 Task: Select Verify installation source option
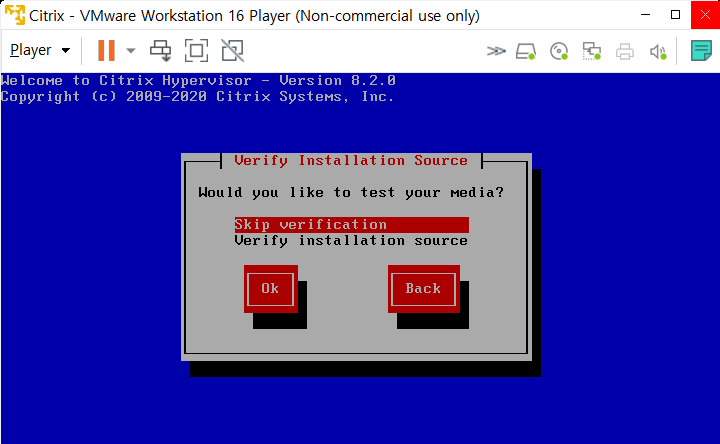point(351,241)
